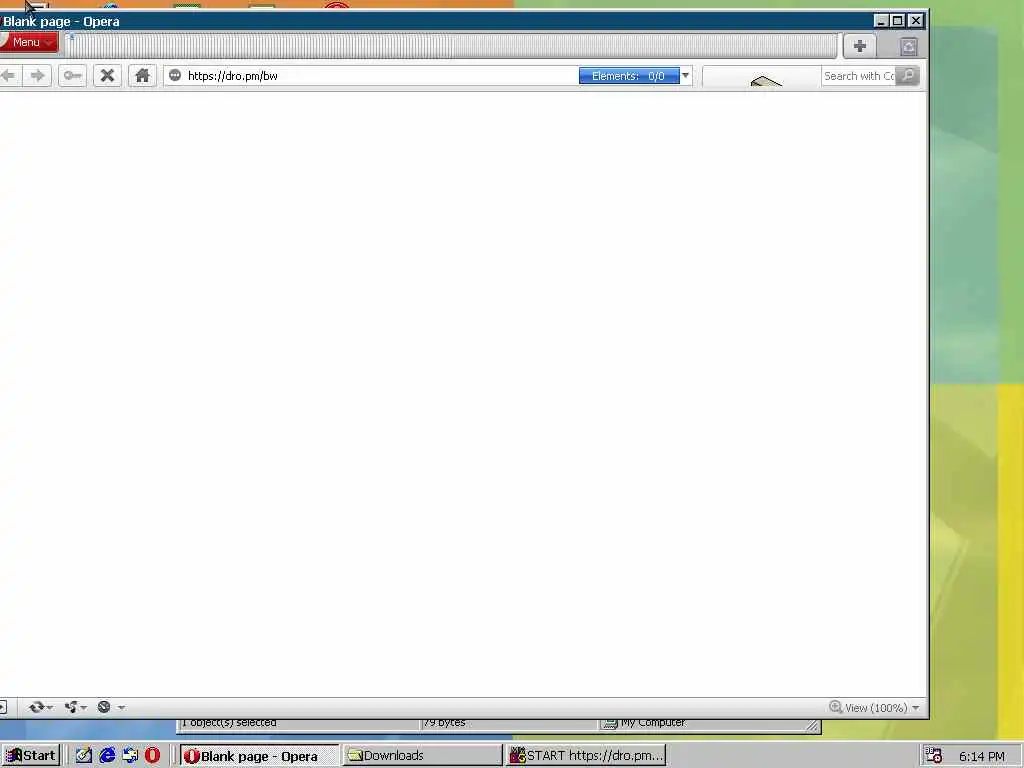The image size is (1024, 768).
Task: Click the zoom magnifier icon in status bar
Action: (x=835, y=707)
